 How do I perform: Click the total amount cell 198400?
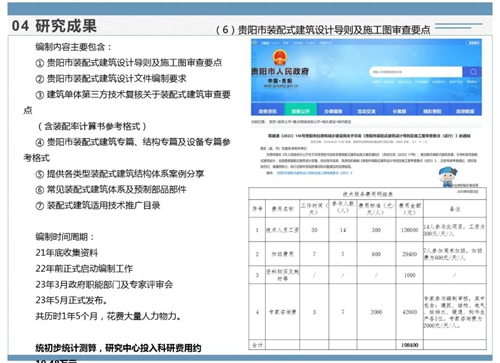[x=410, y=345]
